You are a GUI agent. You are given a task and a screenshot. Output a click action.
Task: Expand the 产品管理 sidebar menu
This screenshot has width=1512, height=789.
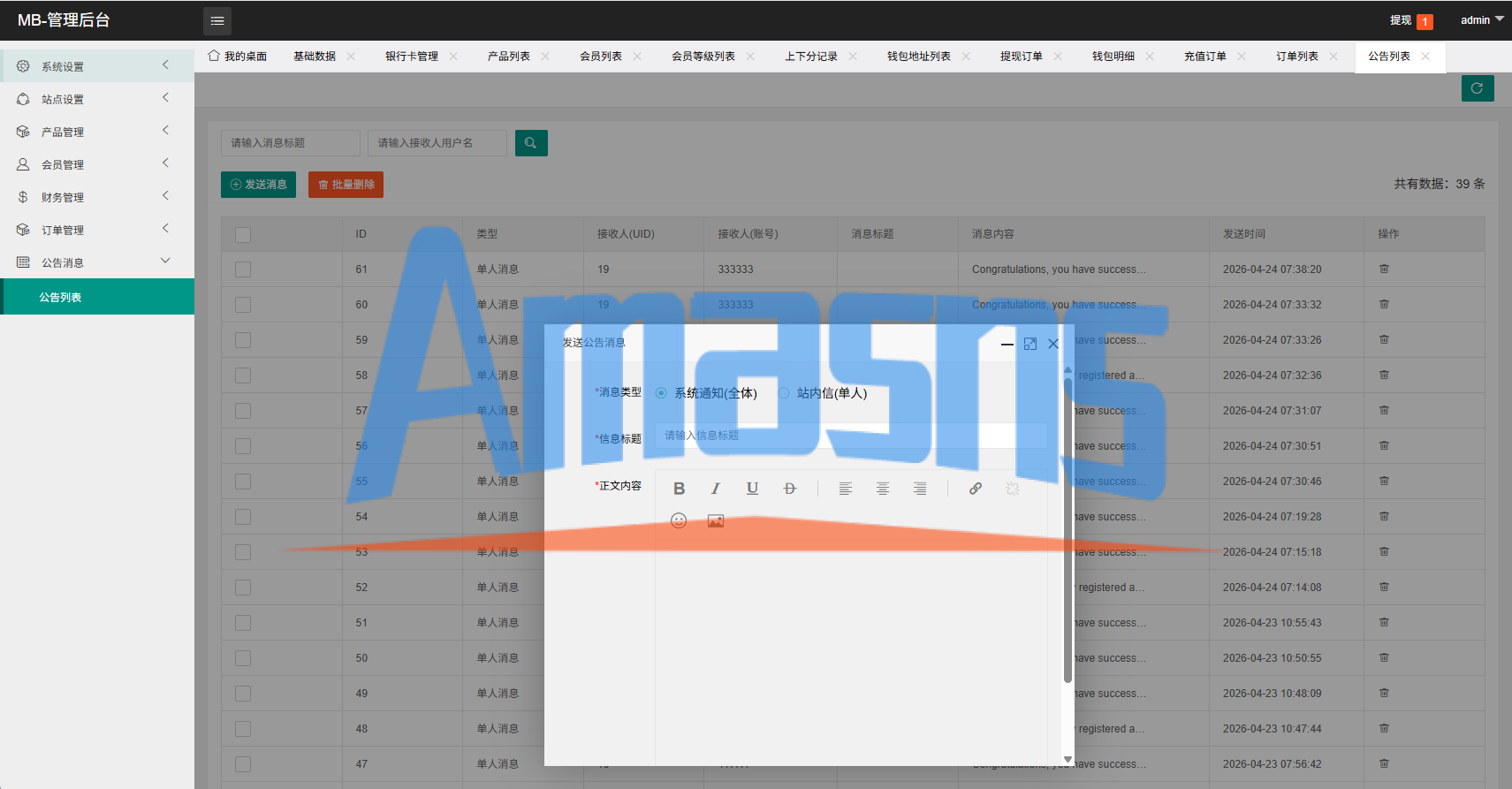[97, 132]
